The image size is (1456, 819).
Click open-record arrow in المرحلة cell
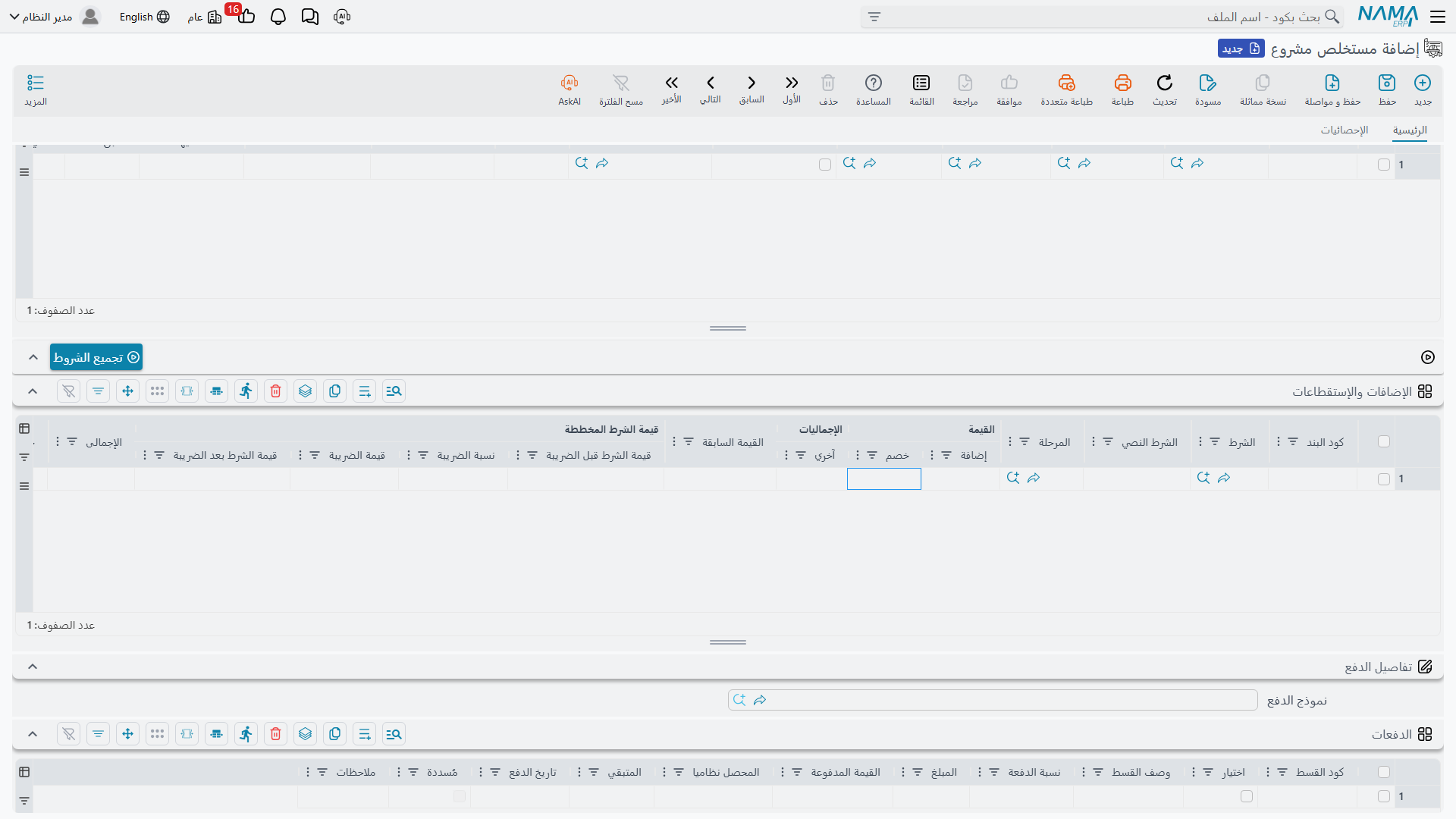click(1034, 478)
